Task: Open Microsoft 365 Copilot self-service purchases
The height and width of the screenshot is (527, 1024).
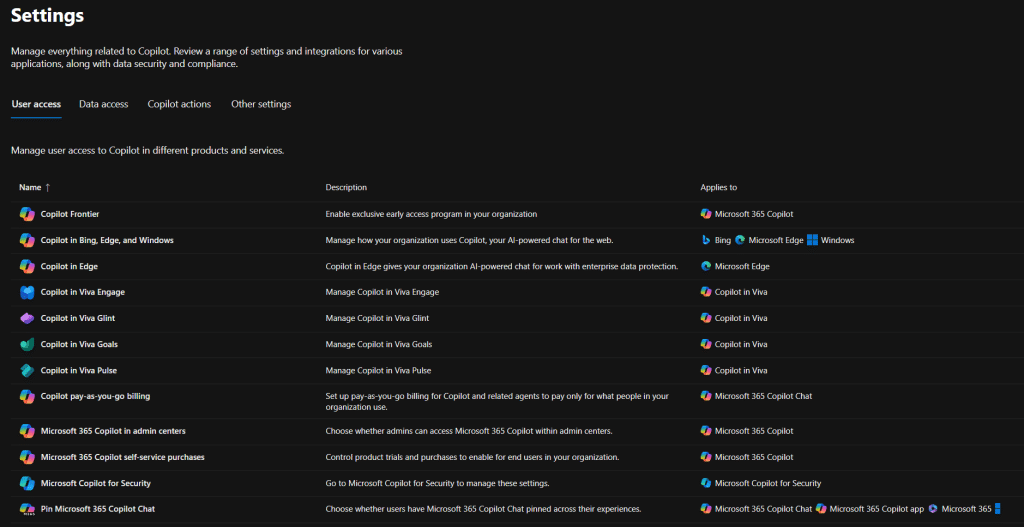Action: pyautogui.click(x=123, y=457)
